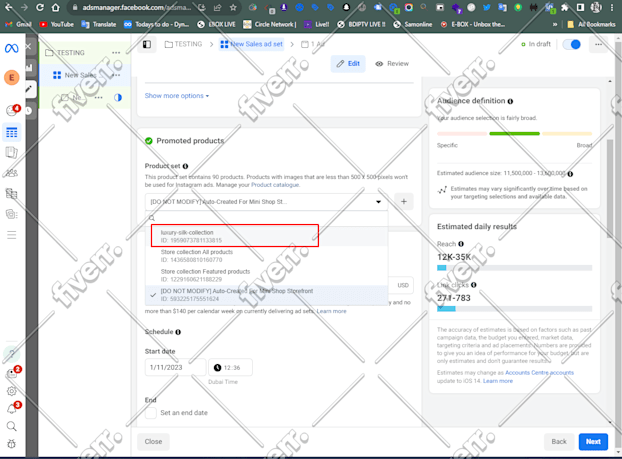Open the audiences people icon in sidebar

point(12,173)
